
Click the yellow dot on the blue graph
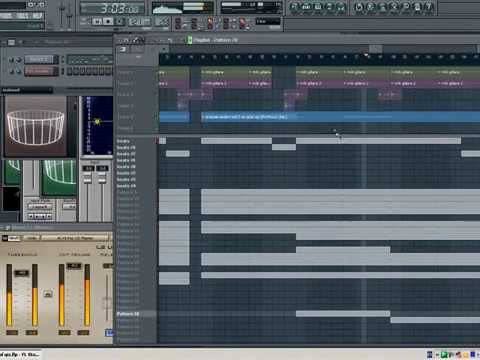point(97,122)
